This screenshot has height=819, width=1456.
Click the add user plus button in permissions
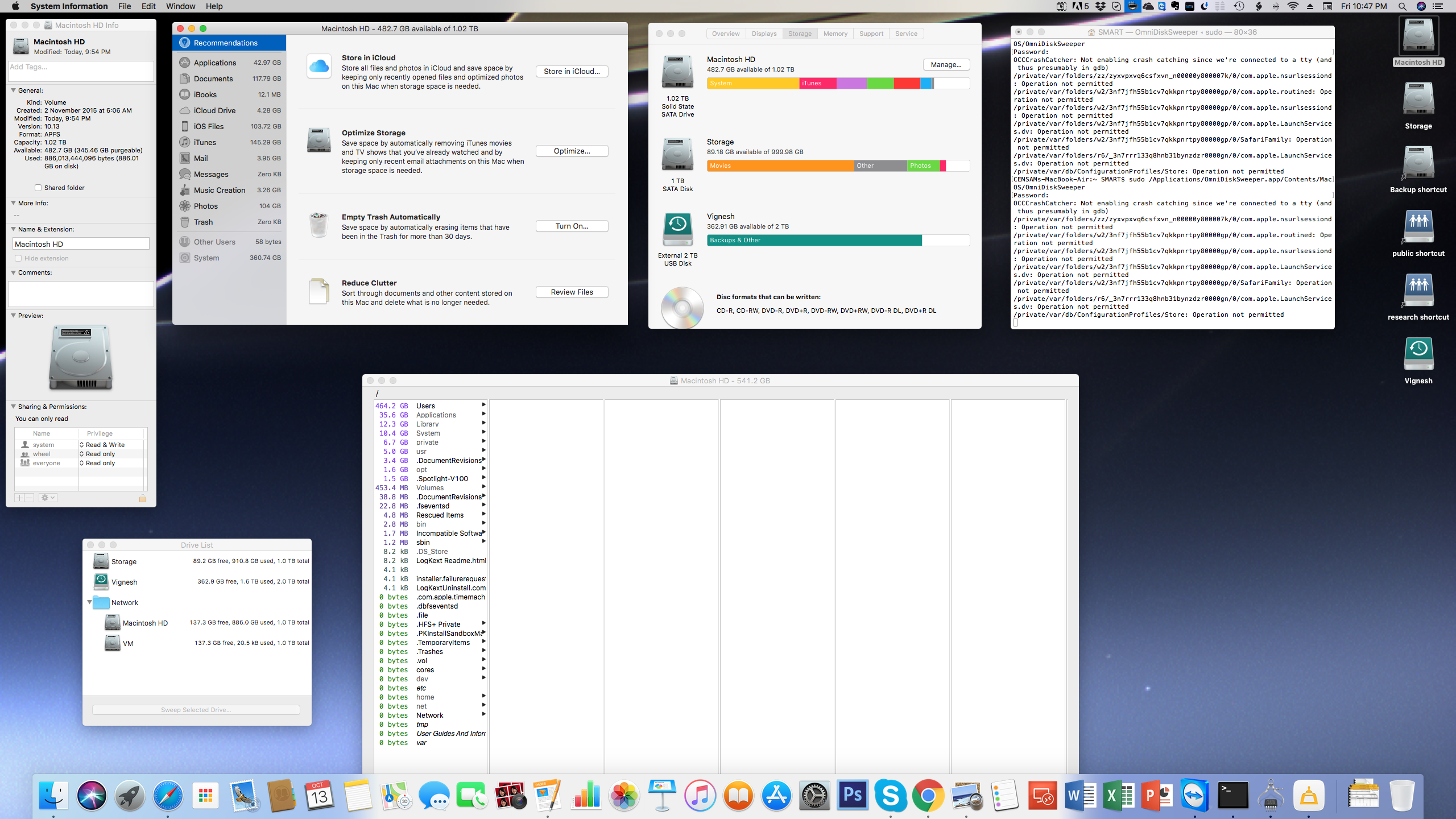[x=19, y=498]
